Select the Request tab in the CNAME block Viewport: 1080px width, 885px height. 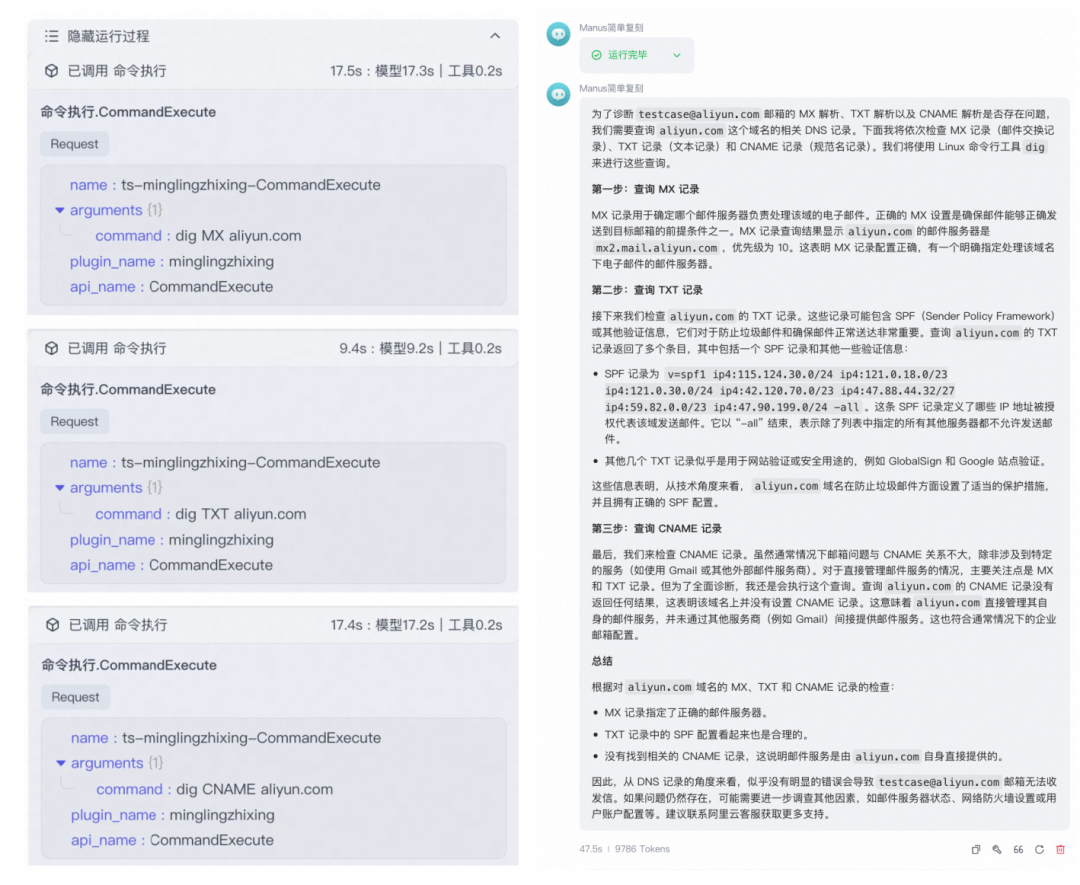[74, 697]
